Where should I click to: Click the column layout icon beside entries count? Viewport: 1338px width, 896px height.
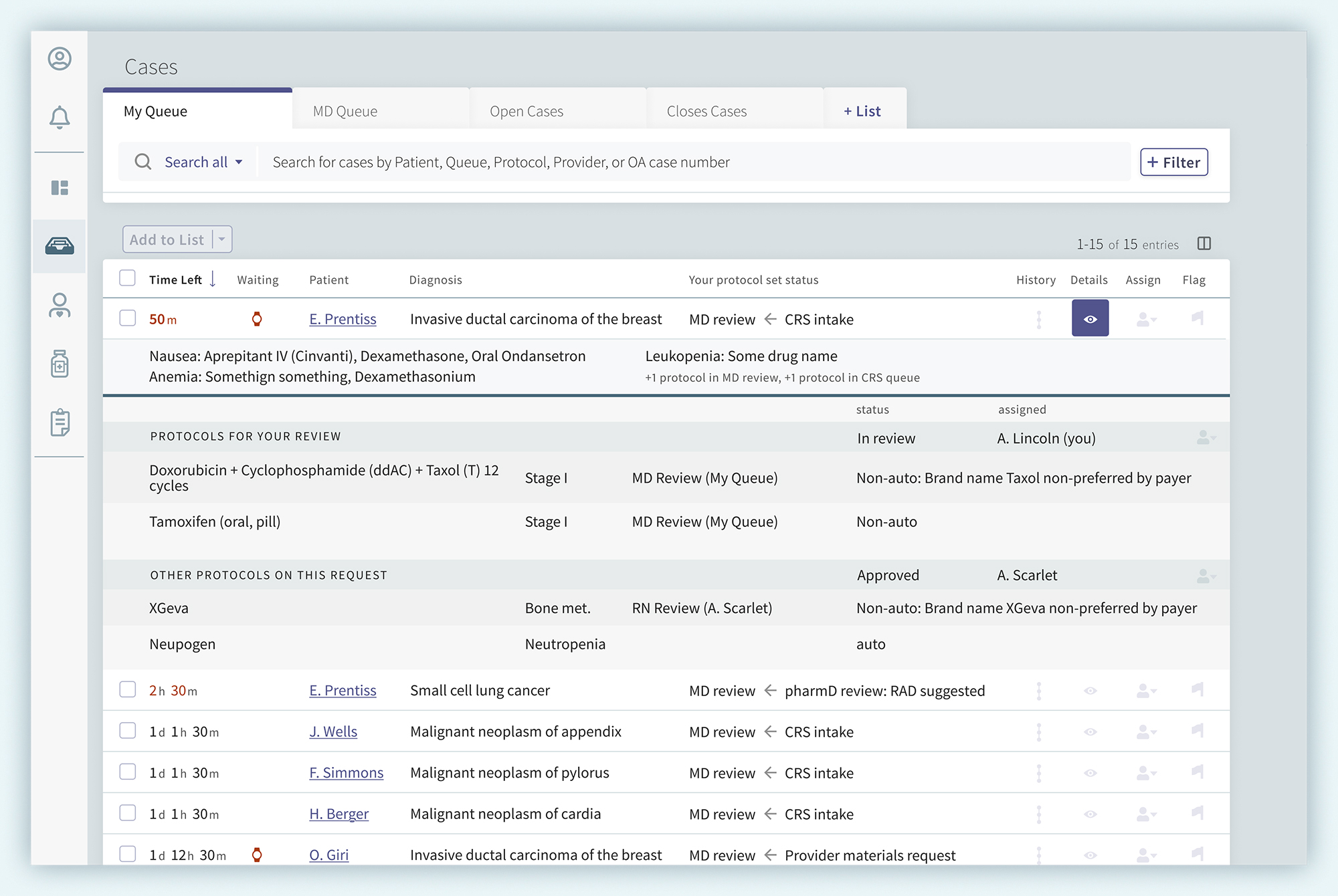tap(1204, 243)
